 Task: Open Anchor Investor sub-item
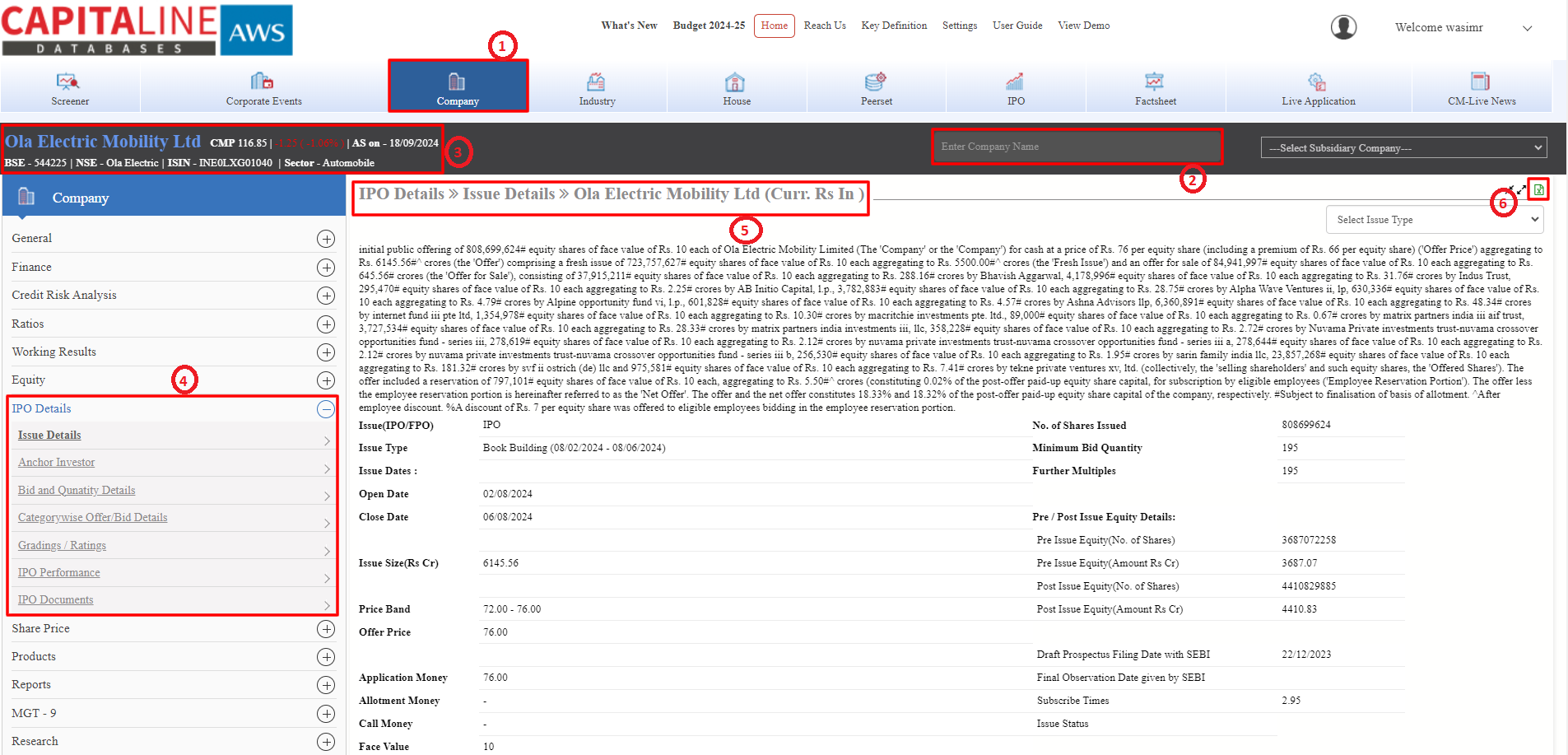56,462
